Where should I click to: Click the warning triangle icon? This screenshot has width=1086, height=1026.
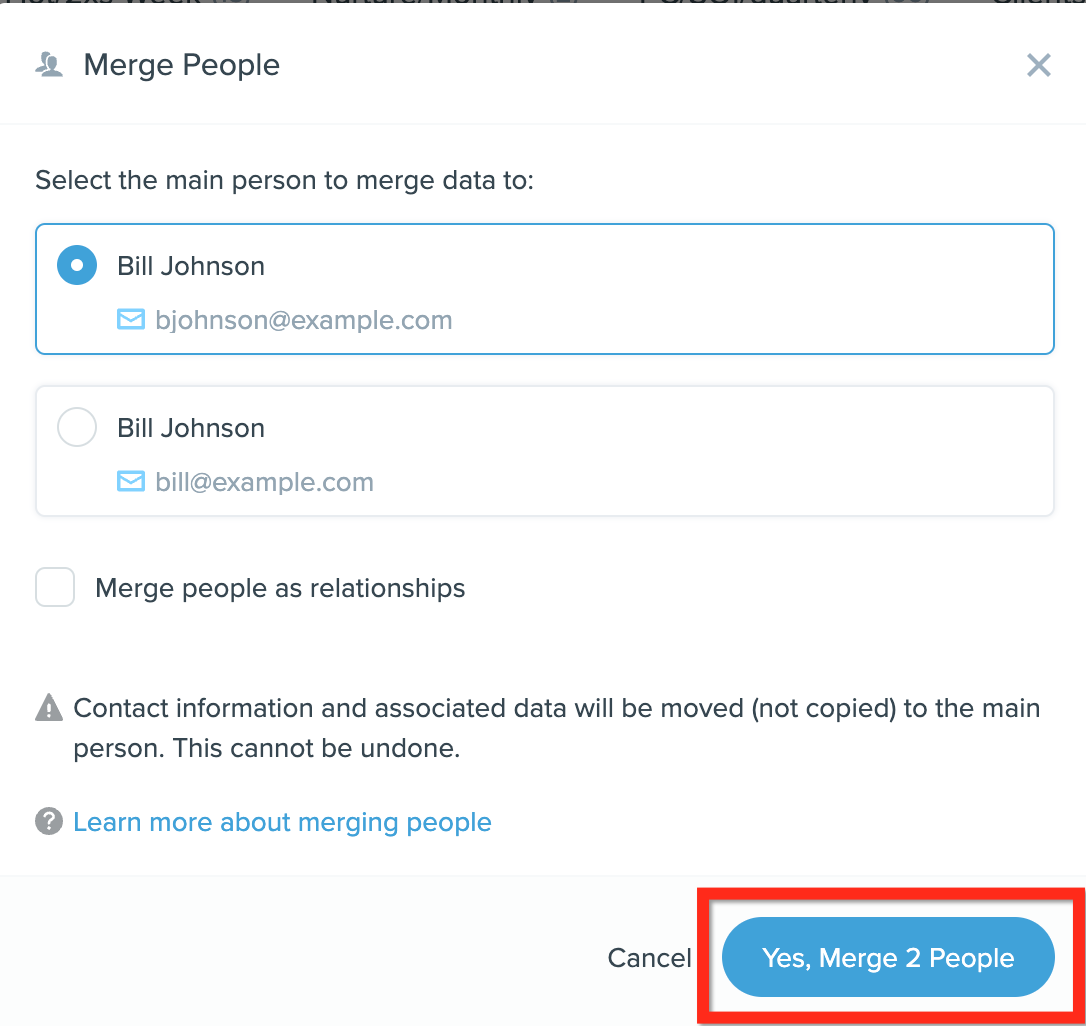[x=48, y=707]
